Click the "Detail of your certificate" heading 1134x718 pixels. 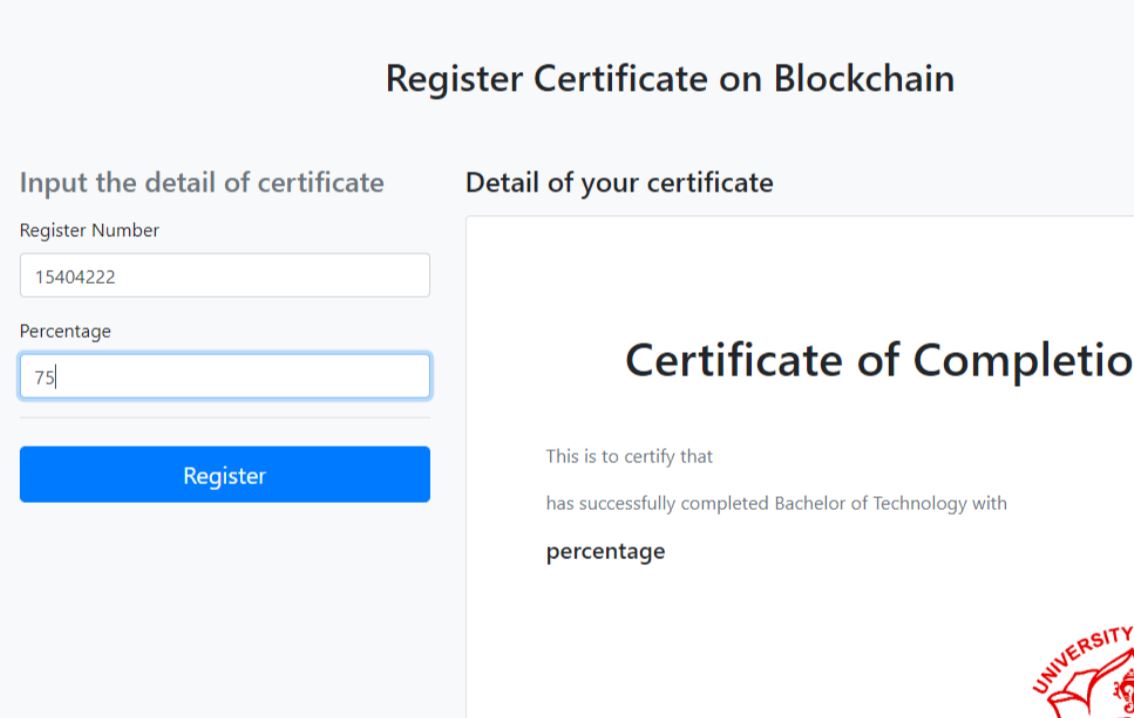pos(619,183)
